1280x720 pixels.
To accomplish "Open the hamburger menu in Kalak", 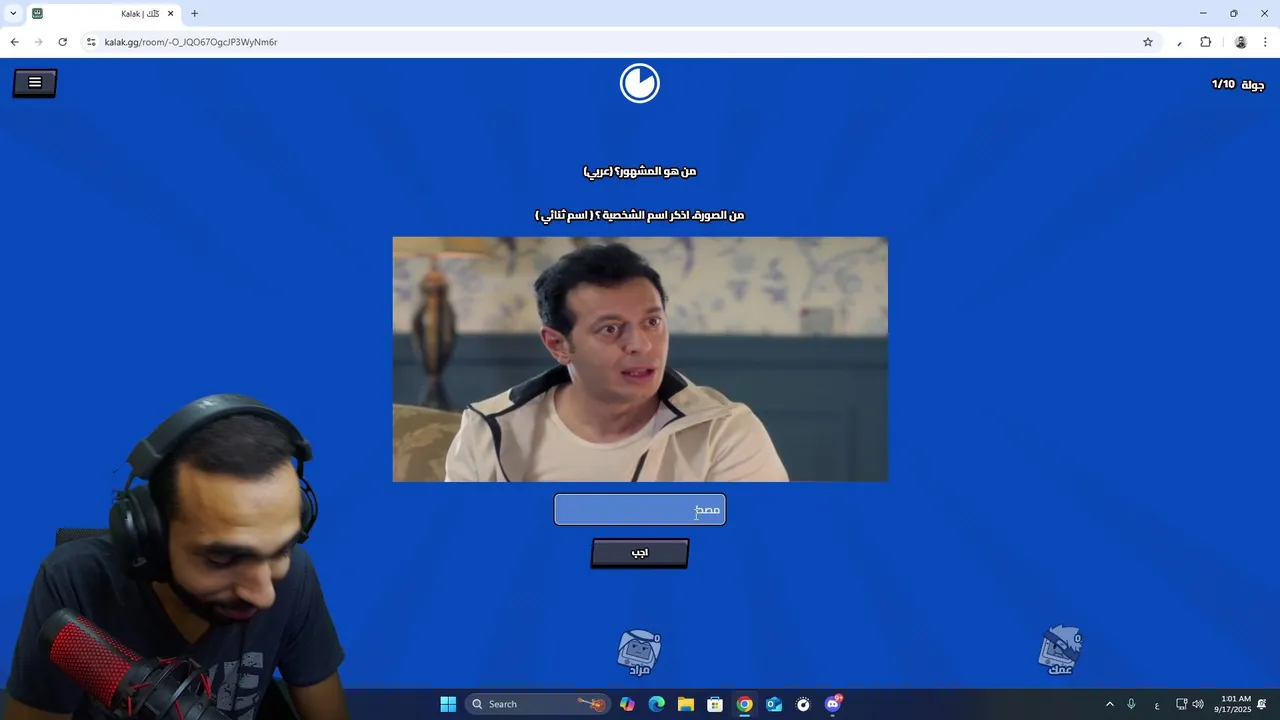I will click(35, 83).
